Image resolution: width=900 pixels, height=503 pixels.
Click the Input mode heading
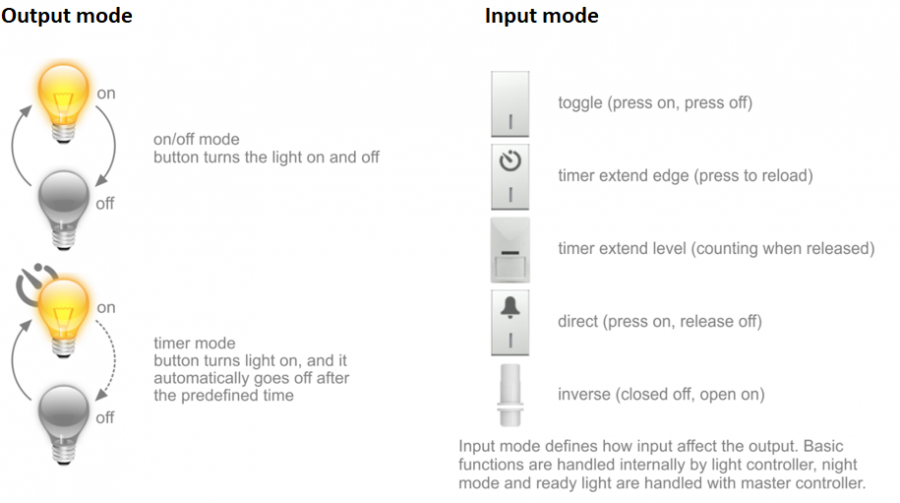[542, 17]
